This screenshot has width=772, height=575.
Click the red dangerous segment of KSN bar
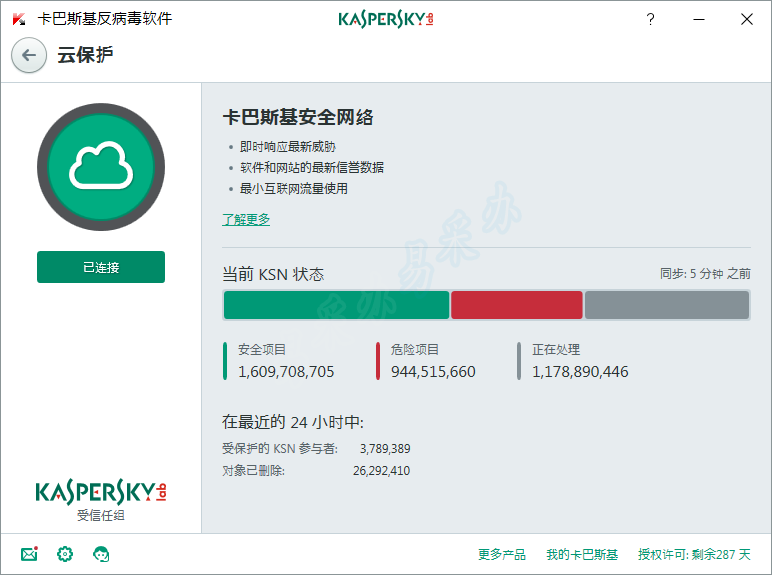click(x=516, y=305)
